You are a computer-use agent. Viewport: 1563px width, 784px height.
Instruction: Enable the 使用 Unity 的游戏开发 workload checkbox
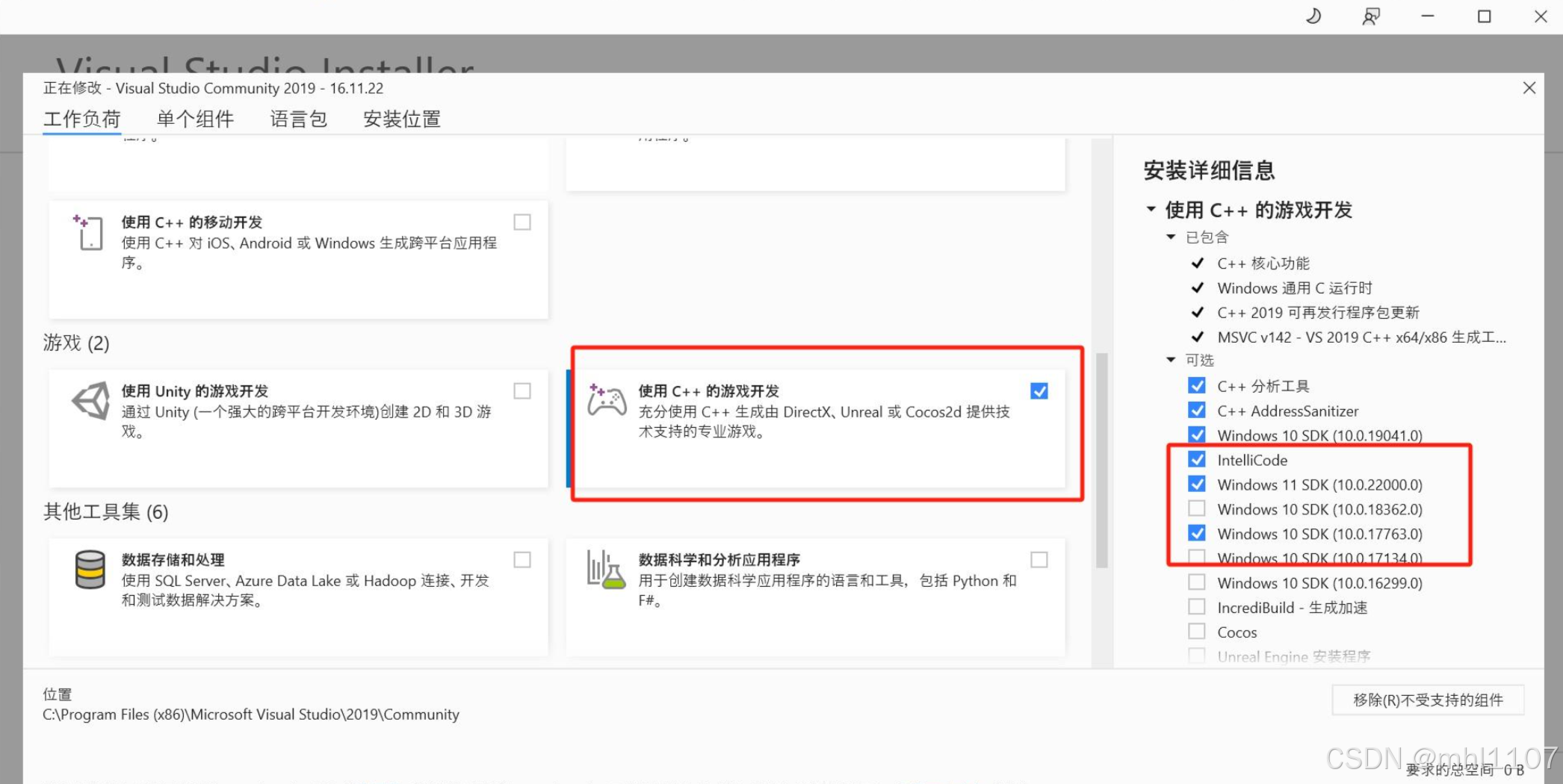point(522,391)
